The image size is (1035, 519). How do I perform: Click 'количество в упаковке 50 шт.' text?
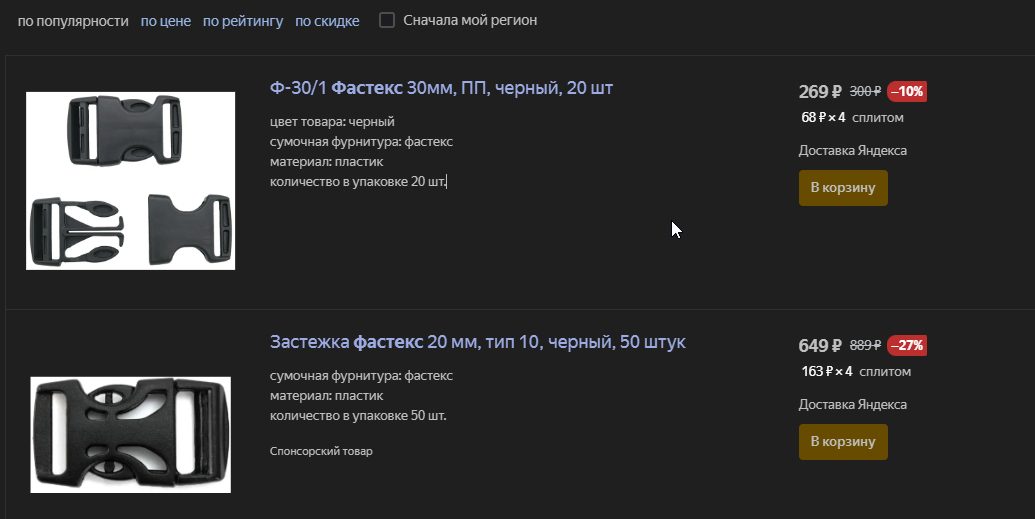coord(358,416)
